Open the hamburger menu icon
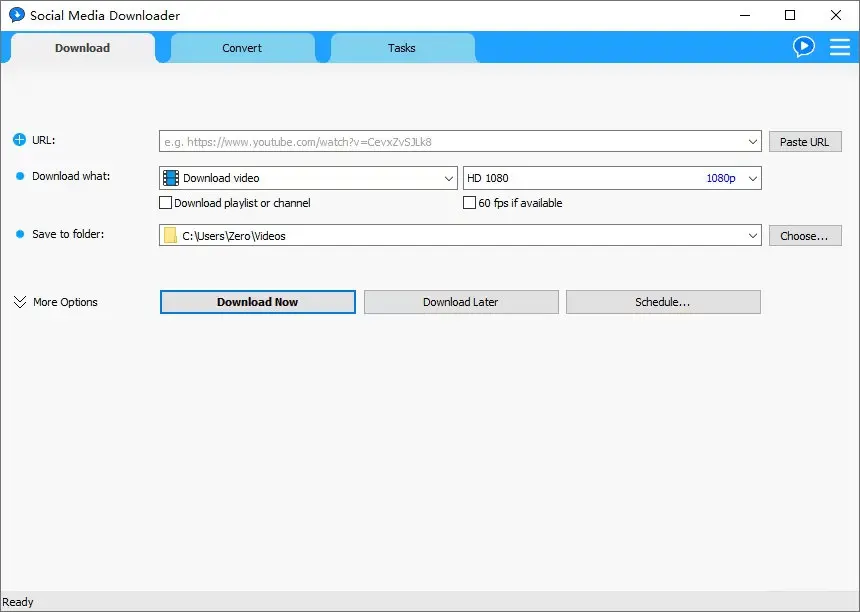Image resolution: width=860 pixels, height=612 pixels. click(840, 47)
